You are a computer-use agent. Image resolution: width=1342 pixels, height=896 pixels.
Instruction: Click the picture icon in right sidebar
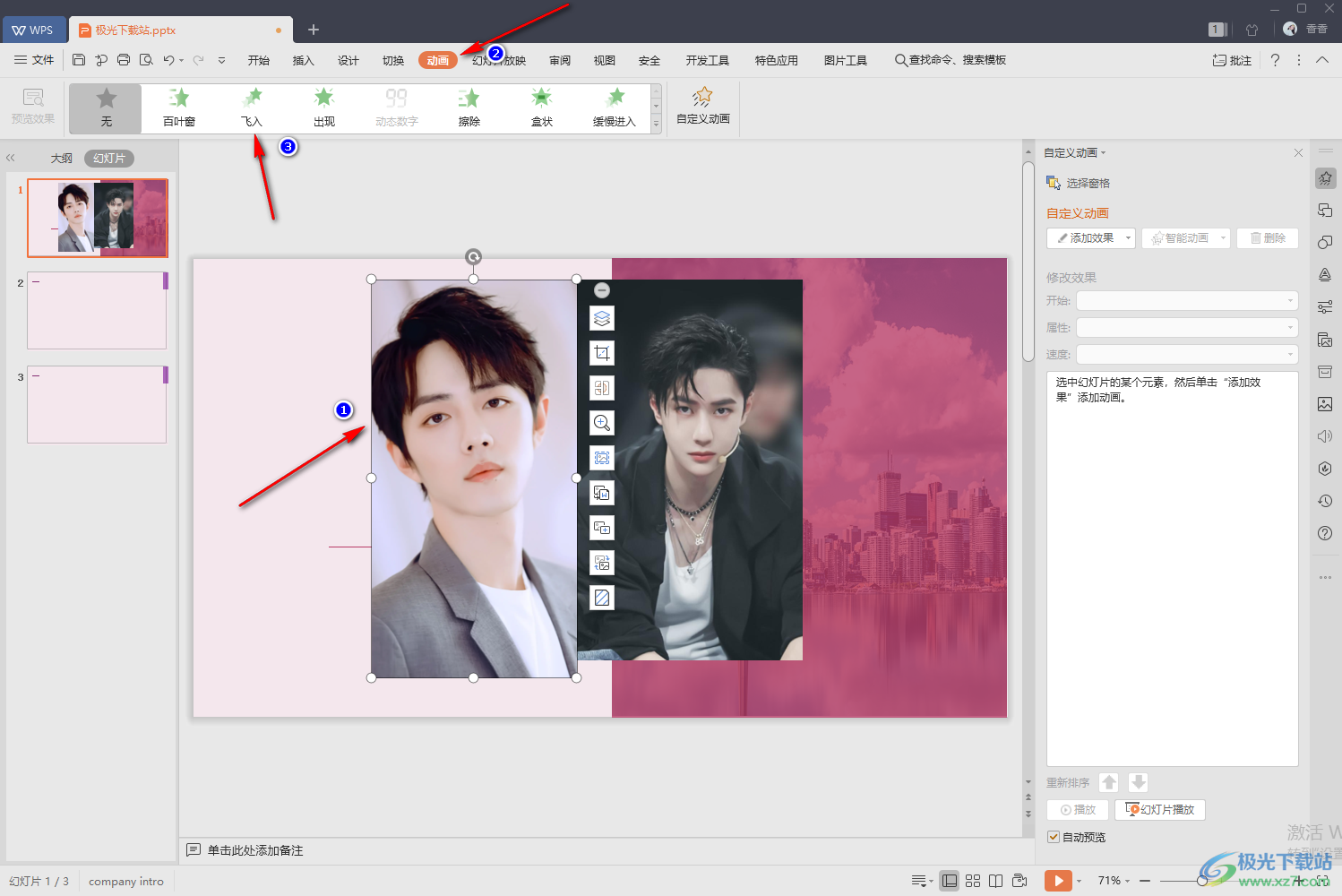tap(1325, 404)
